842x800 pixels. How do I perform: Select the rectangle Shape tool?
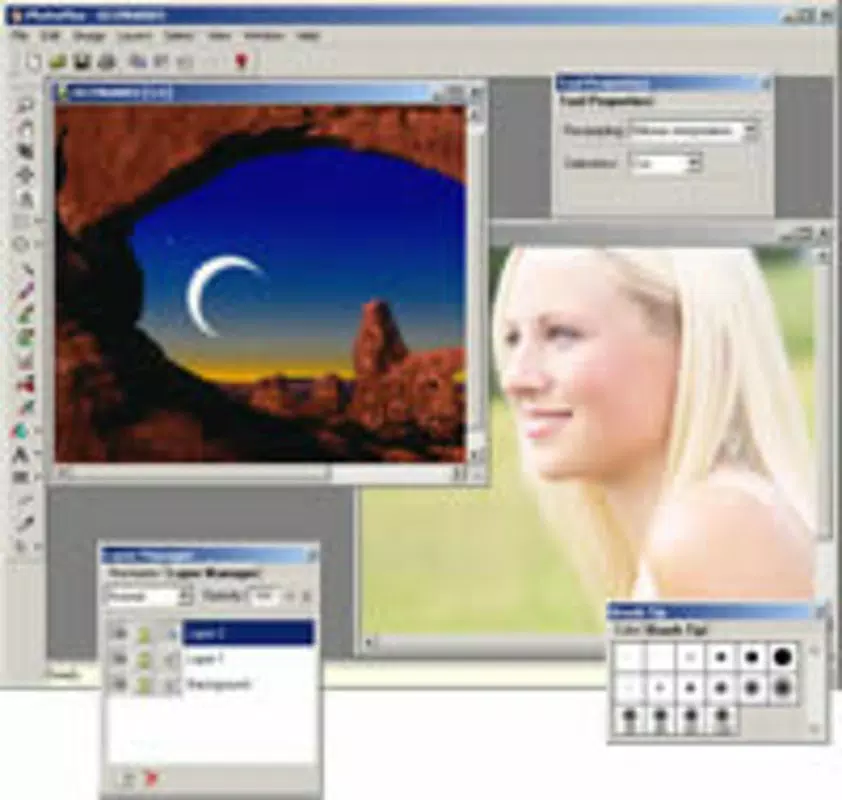[x=21, y=477]
